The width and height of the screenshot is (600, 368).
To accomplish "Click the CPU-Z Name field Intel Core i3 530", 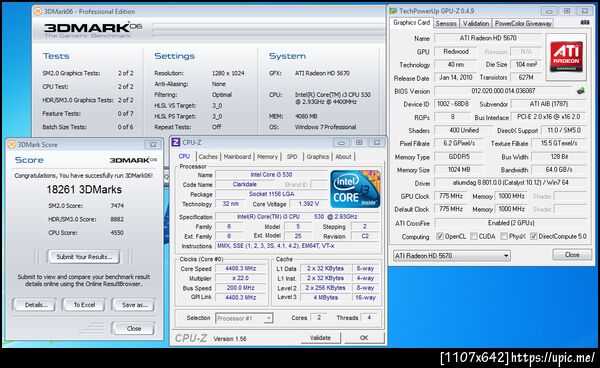I will 271,175.
